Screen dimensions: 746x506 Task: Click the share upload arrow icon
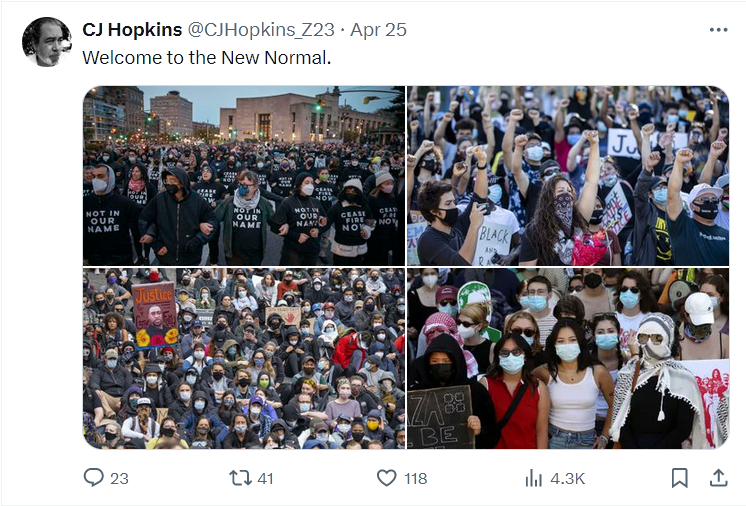718,478
